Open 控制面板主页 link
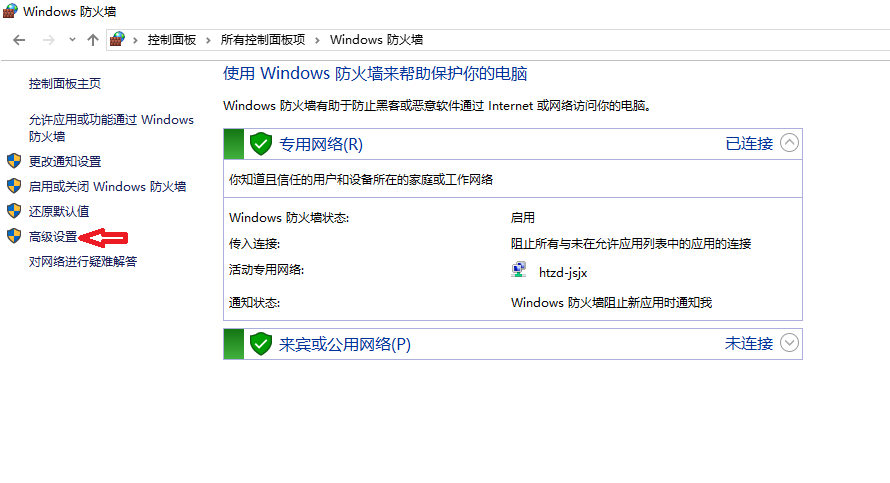This screenshot has height=483, width=890. coord(65,84)
